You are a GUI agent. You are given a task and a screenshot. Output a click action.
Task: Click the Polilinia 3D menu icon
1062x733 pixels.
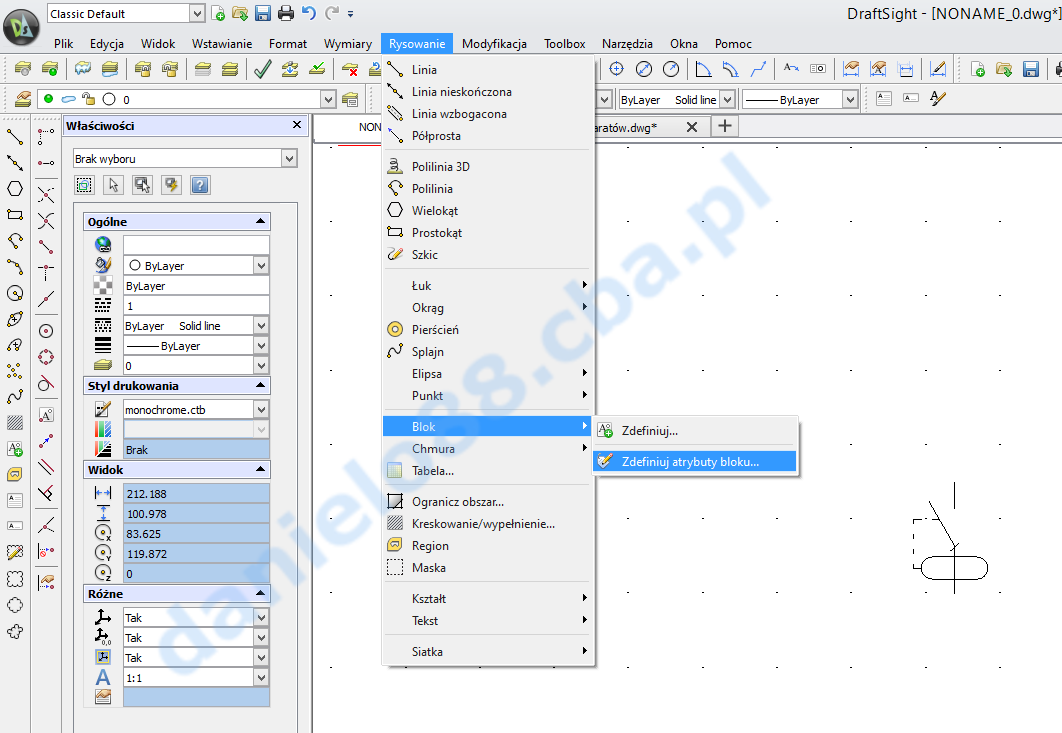(395, 166)
